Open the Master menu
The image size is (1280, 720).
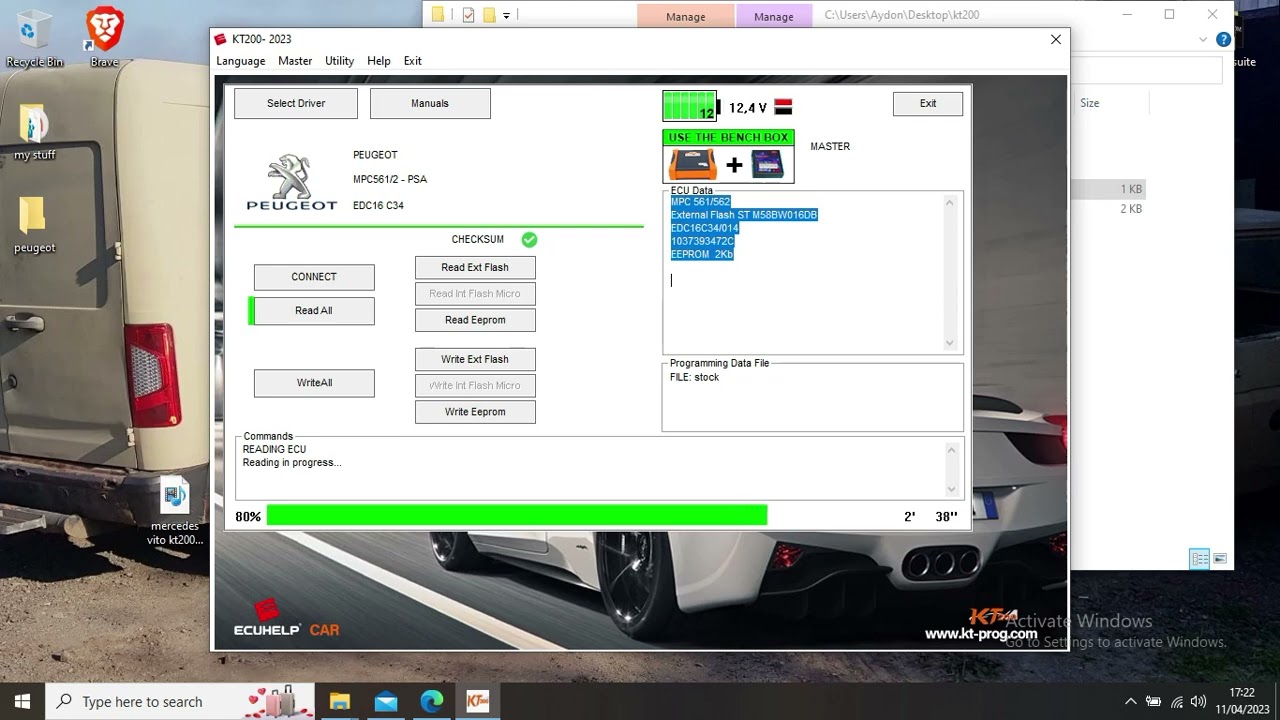[295, 61]
